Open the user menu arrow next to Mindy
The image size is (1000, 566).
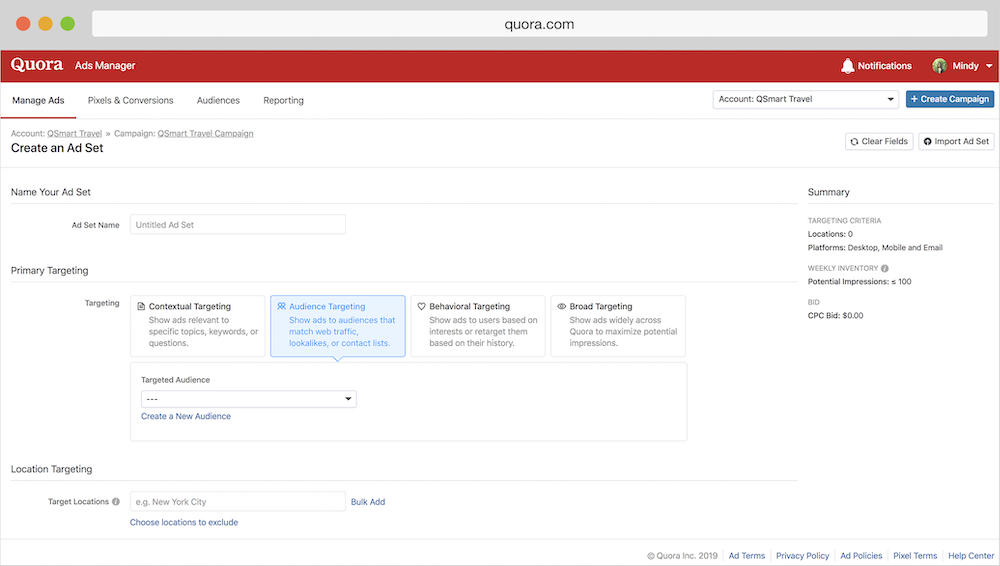coord(989,66)
